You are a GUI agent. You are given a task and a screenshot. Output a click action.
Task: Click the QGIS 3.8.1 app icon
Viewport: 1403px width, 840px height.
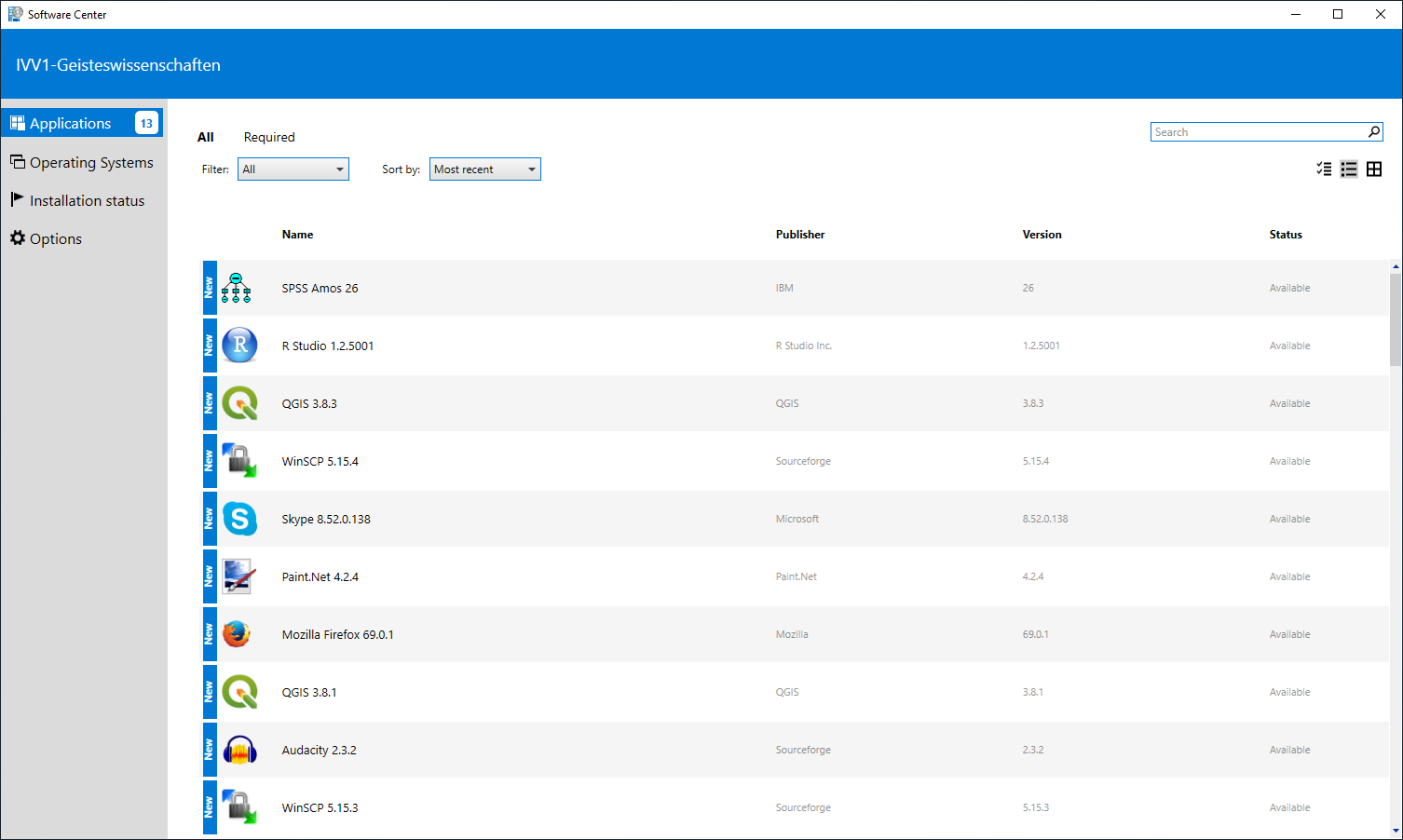pos(239,692)
